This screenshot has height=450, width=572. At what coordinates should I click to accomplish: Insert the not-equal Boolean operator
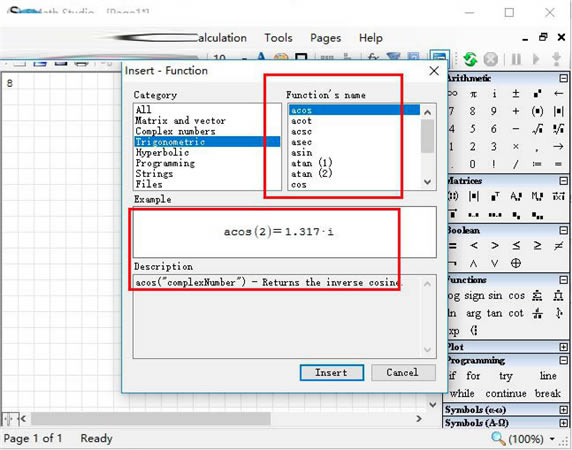[x=558, y=246]
